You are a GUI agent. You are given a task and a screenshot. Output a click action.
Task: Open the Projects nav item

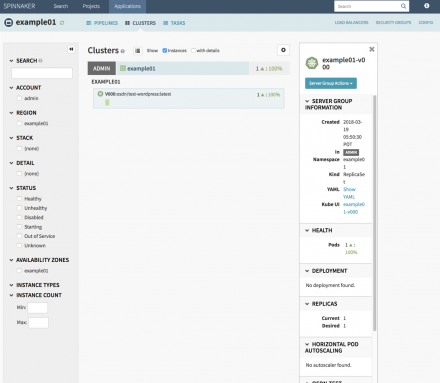(x=91, y=6)
